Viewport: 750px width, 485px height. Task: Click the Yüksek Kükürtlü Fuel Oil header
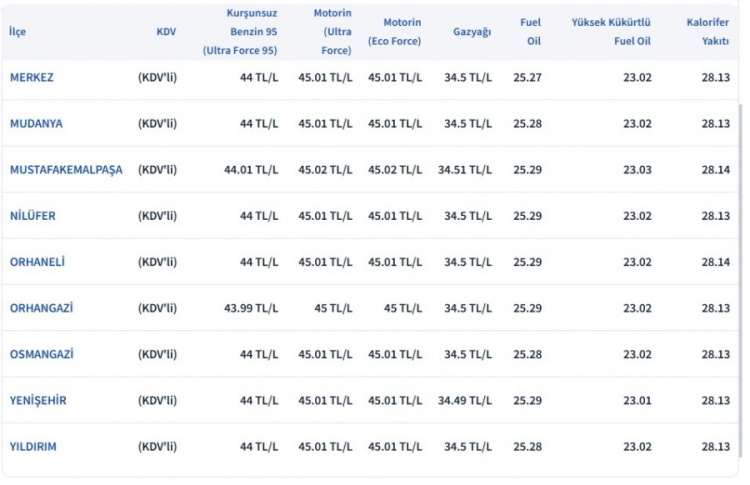tap(611, 31)
